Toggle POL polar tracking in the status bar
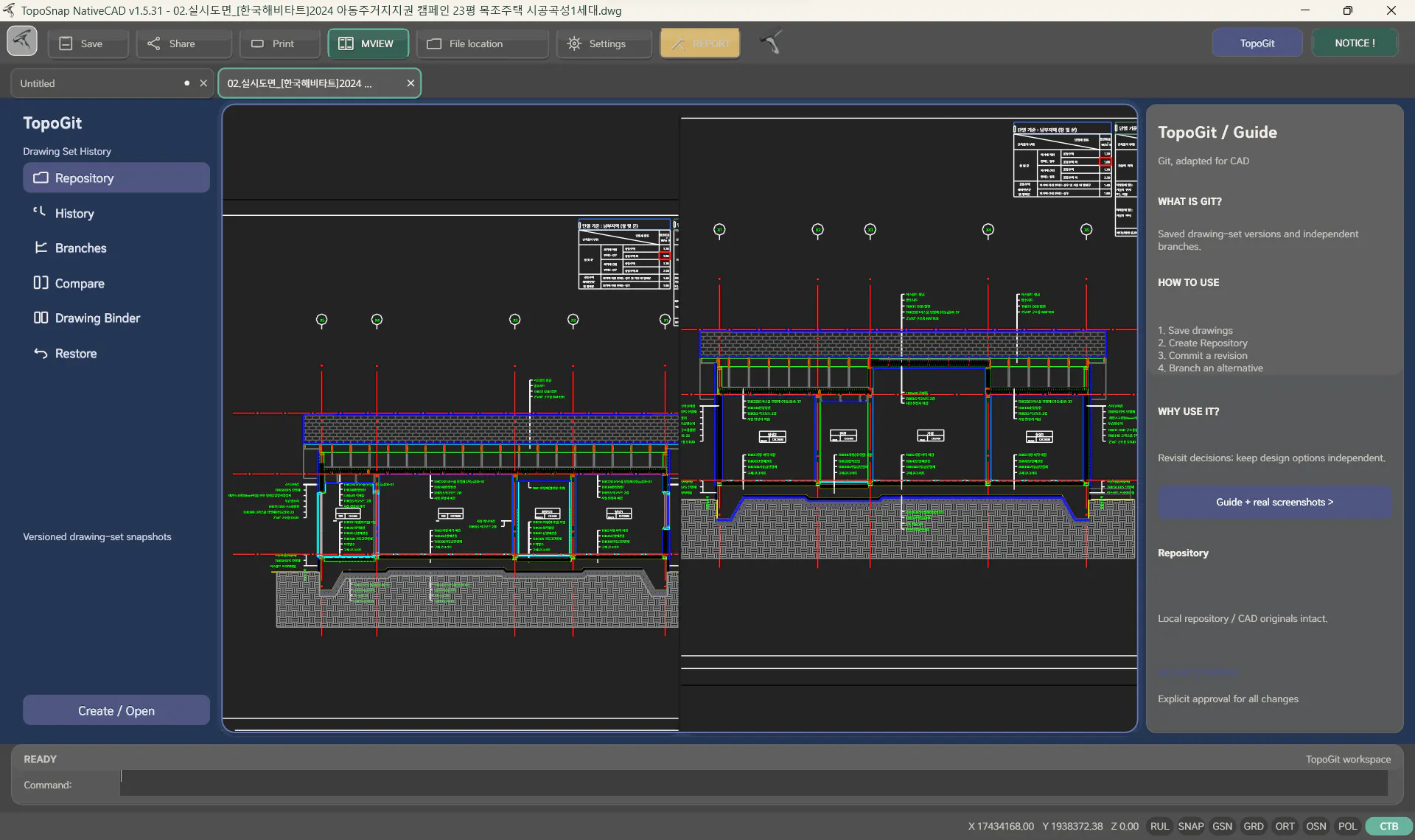This screenshot has width=1415, height=840. (1347, 826)
